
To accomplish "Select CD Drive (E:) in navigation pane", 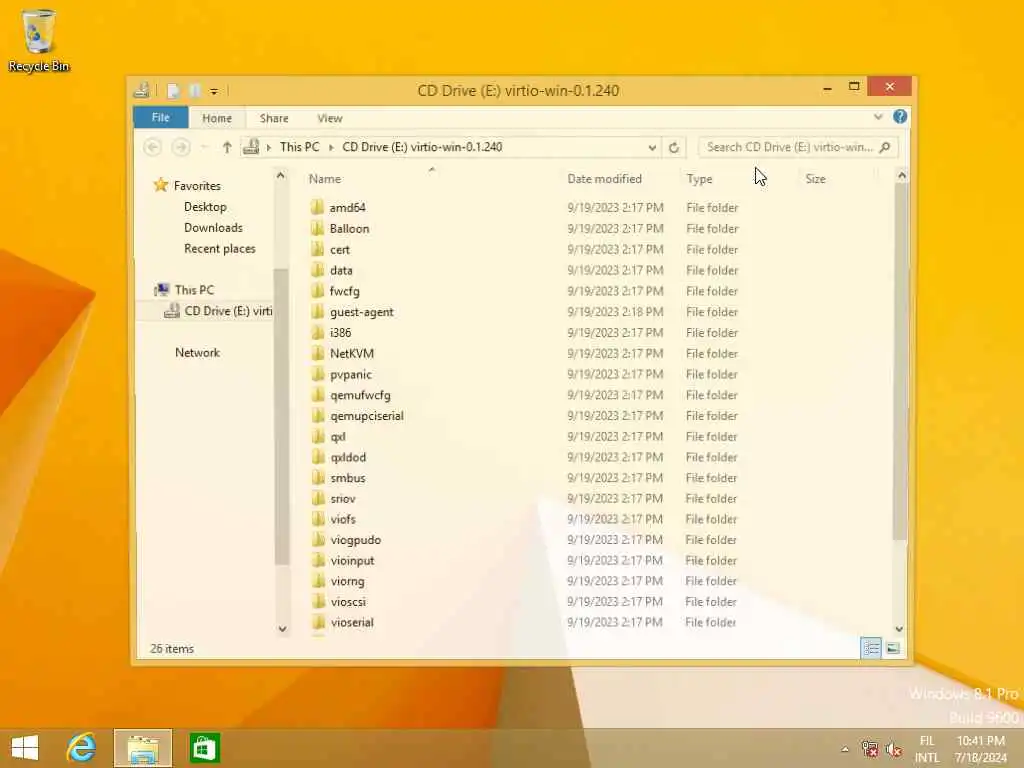I will (x=218, y=311).
